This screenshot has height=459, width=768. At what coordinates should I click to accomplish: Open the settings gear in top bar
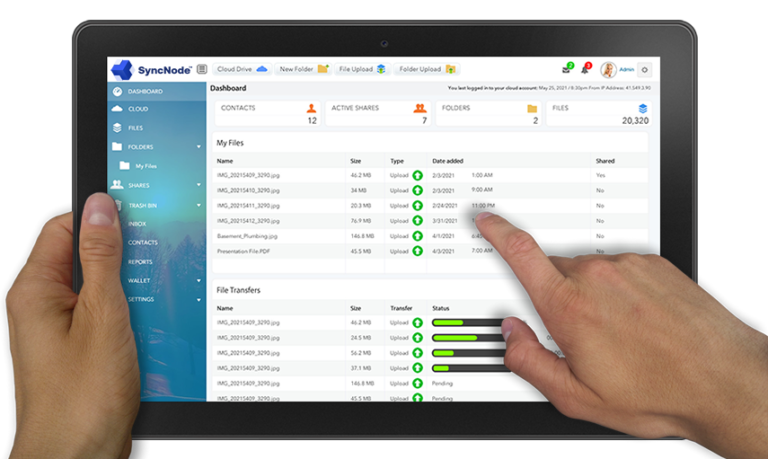tap(645, 70)
